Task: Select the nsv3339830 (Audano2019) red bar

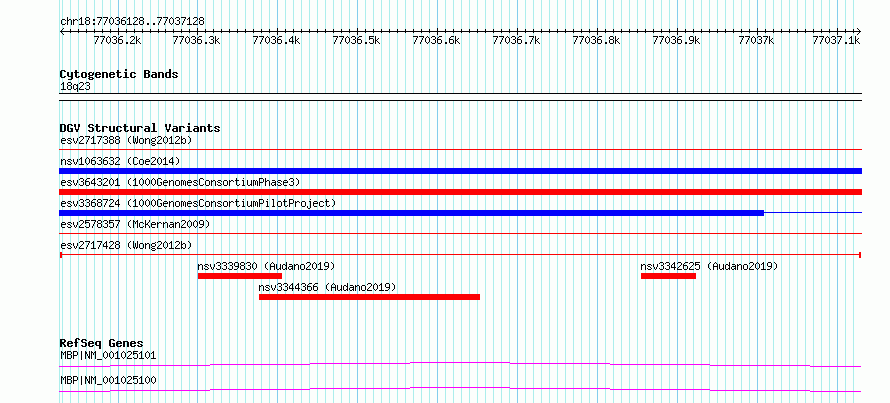Action: click(x=240, y=276)
